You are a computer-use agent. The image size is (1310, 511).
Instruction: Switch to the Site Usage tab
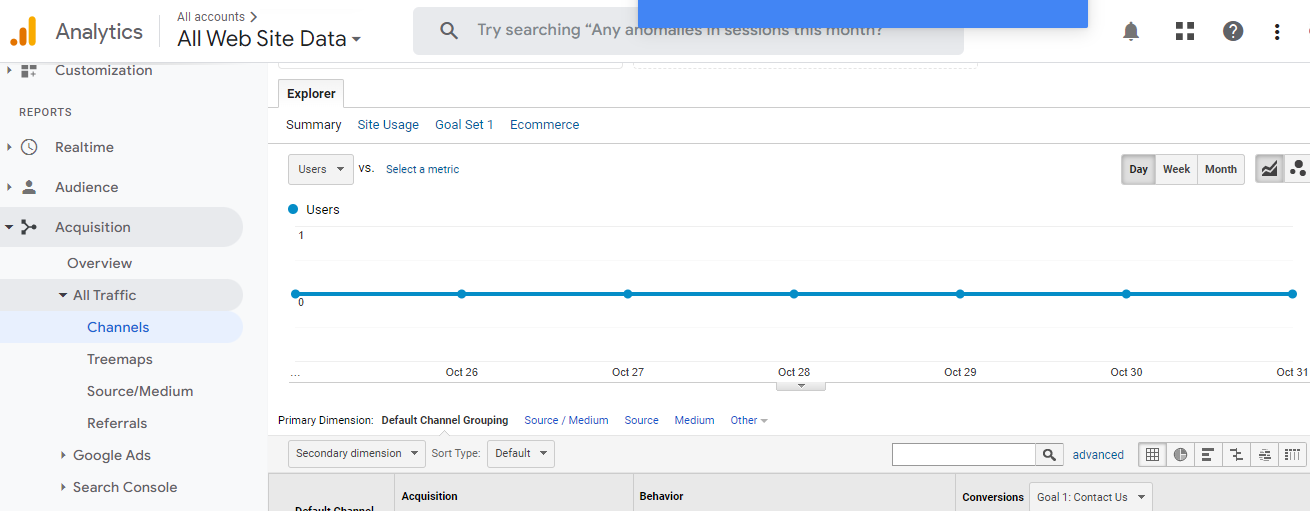pos(388,125)
